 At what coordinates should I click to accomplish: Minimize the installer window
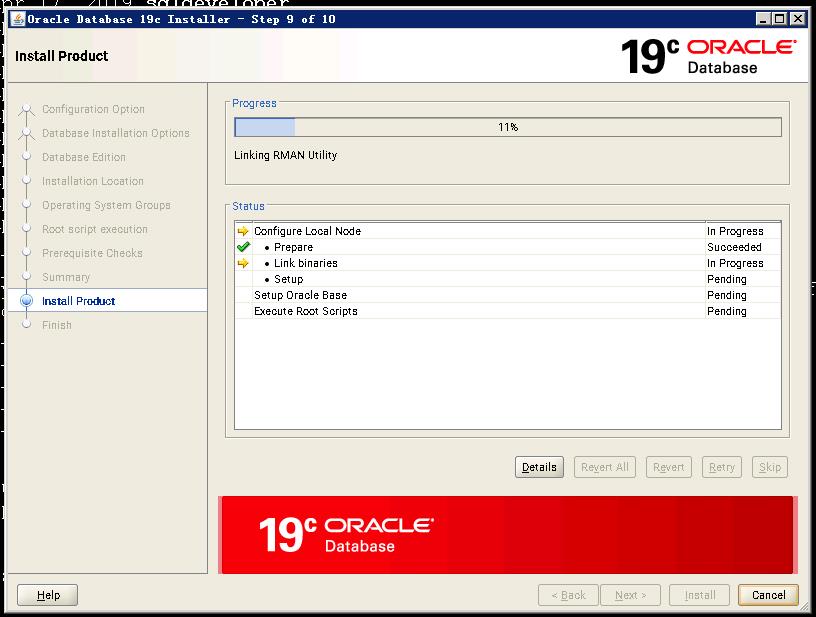(763, 19)
